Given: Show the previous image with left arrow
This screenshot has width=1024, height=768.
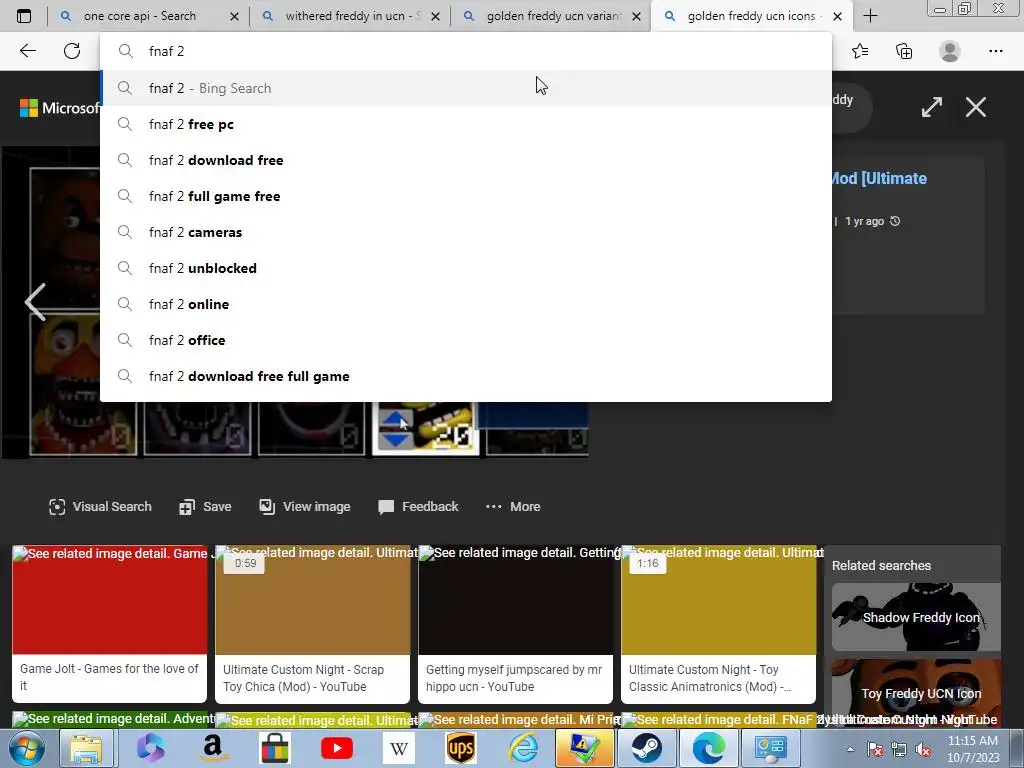Looking at the screenshot, I should (x=35, y=302).
